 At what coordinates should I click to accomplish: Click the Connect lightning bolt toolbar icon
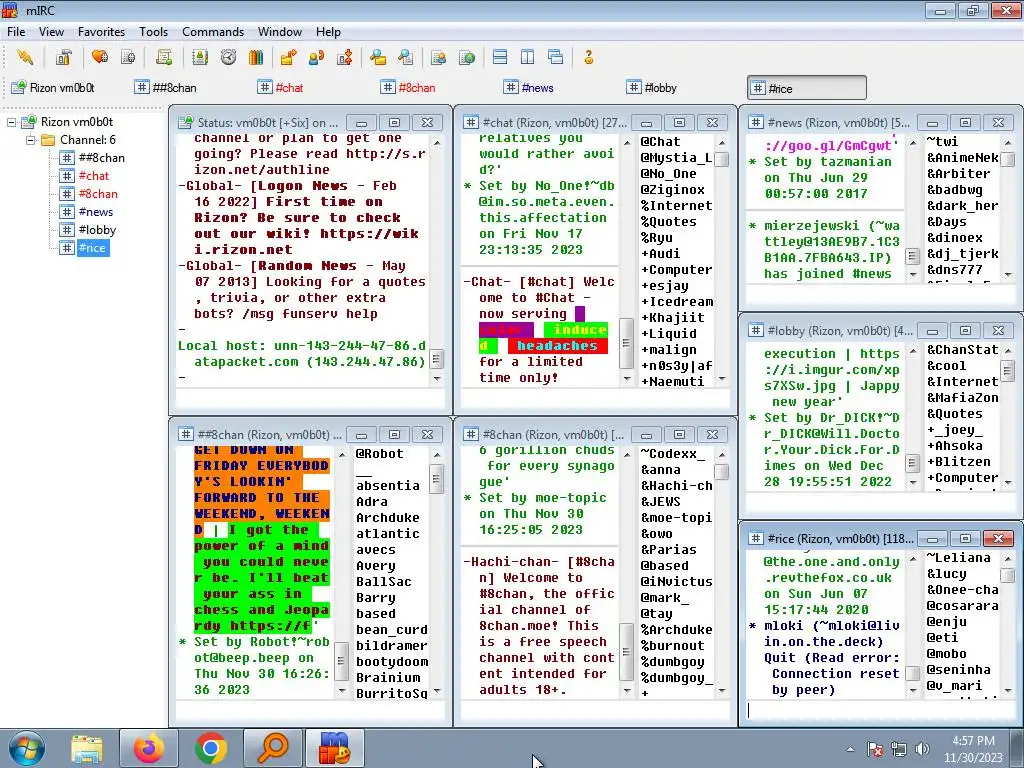pyautogui.click(x=25, y=57)
